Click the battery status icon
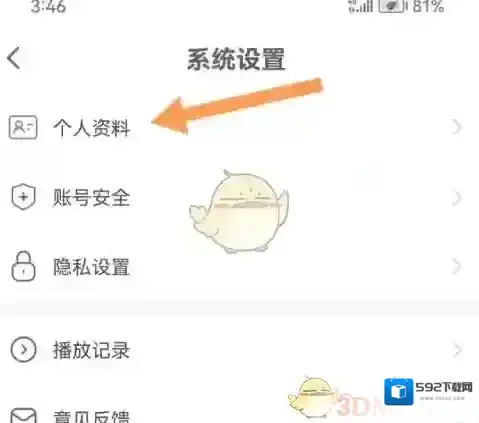Screen dimensions: 479x423 tap(392, 6)
